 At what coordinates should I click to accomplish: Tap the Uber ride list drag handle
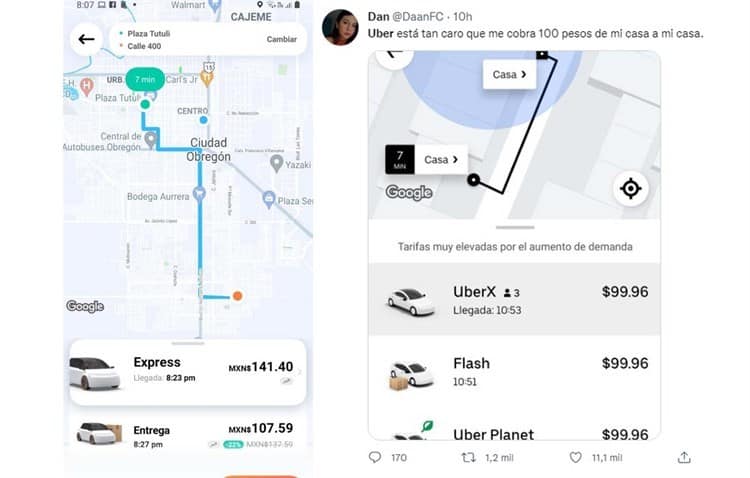(515, 228)
